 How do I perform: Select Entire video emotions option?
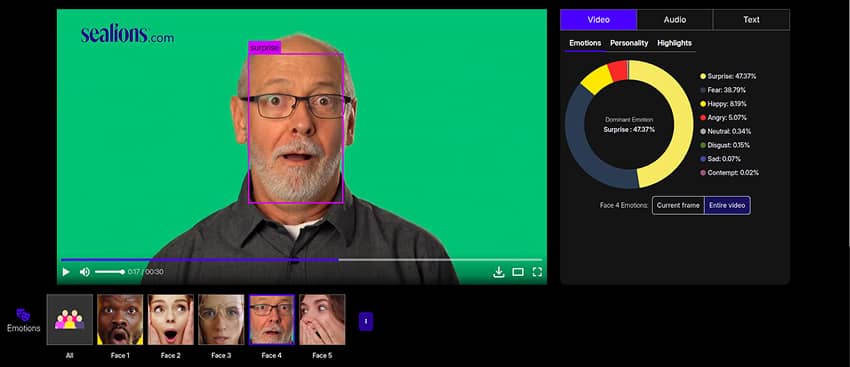[727, 205]
